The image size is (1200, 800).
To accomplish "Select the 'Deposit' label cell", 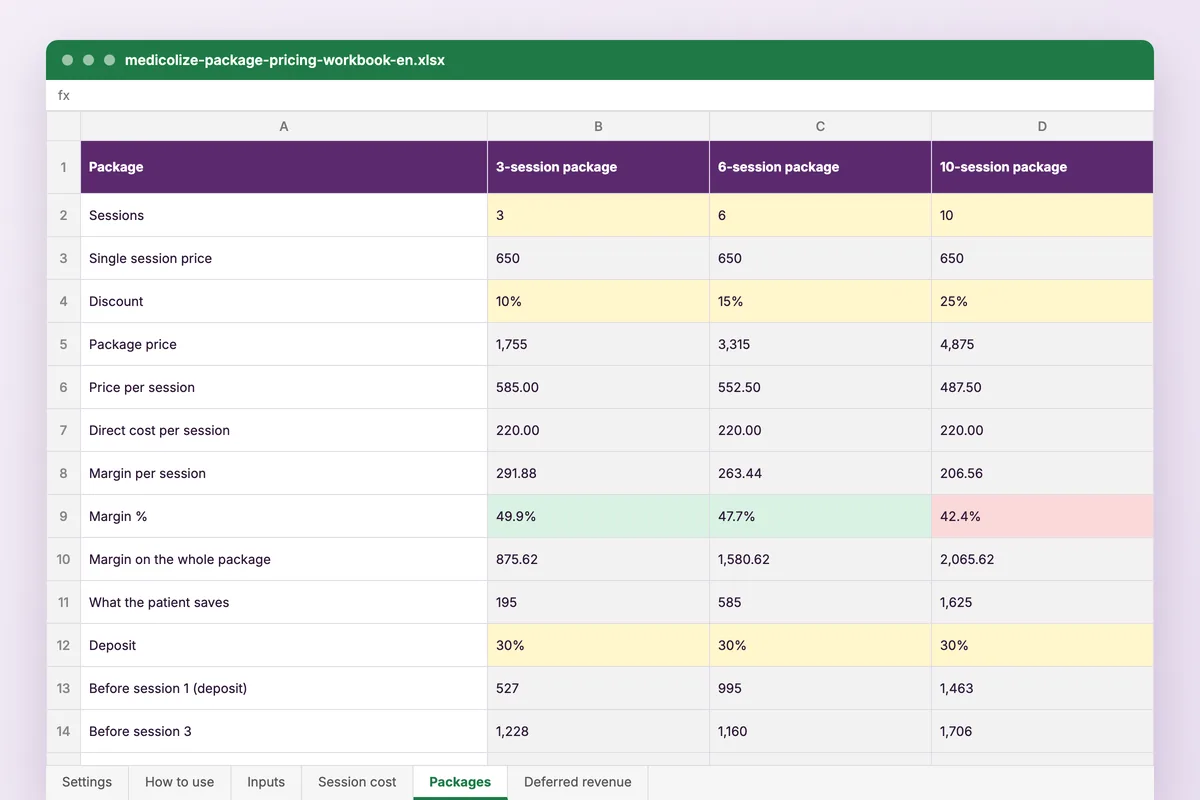I will tap(284, 645).
